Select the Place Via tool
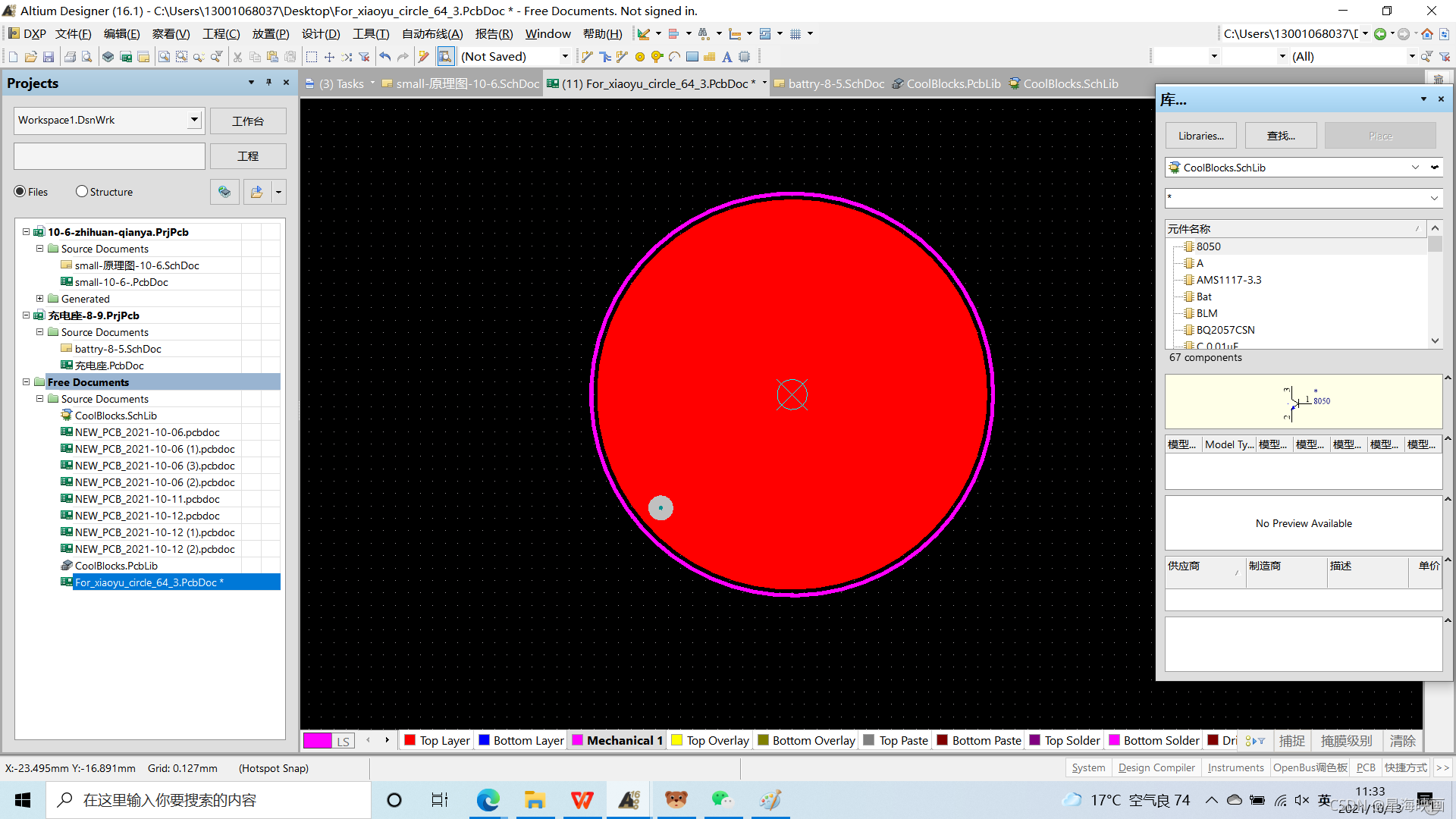 click(x=657, y=57)
